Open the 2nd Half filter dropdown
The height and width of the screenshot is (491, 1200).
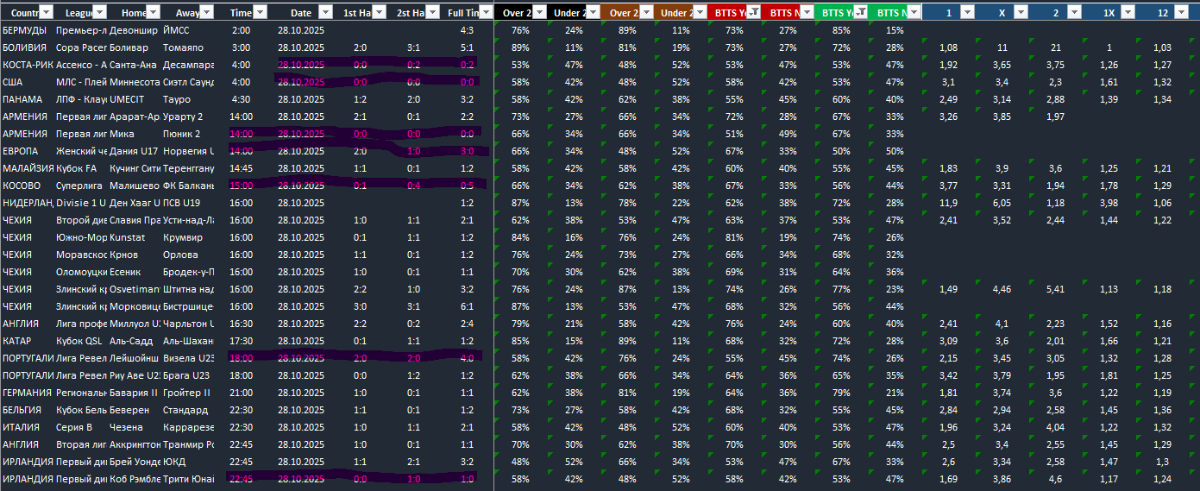tap(432, 12)
